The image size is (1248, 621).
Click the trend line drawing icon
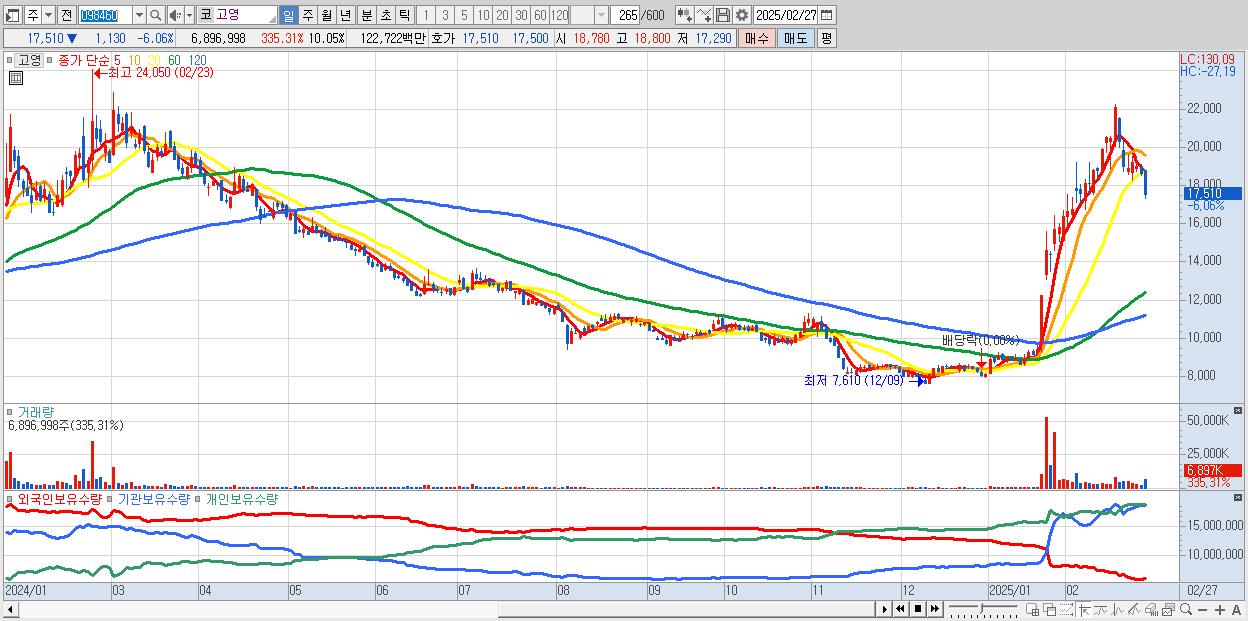[1101, 609]
